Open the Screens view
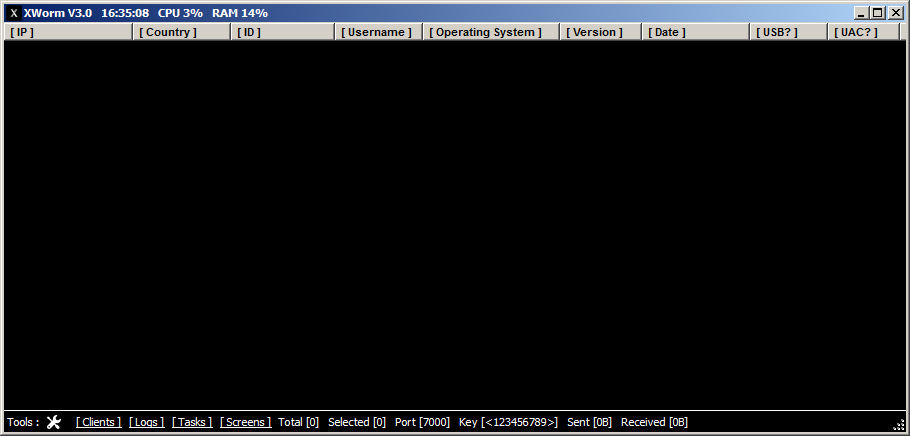 pyautogui.click(x=245, y=422)
